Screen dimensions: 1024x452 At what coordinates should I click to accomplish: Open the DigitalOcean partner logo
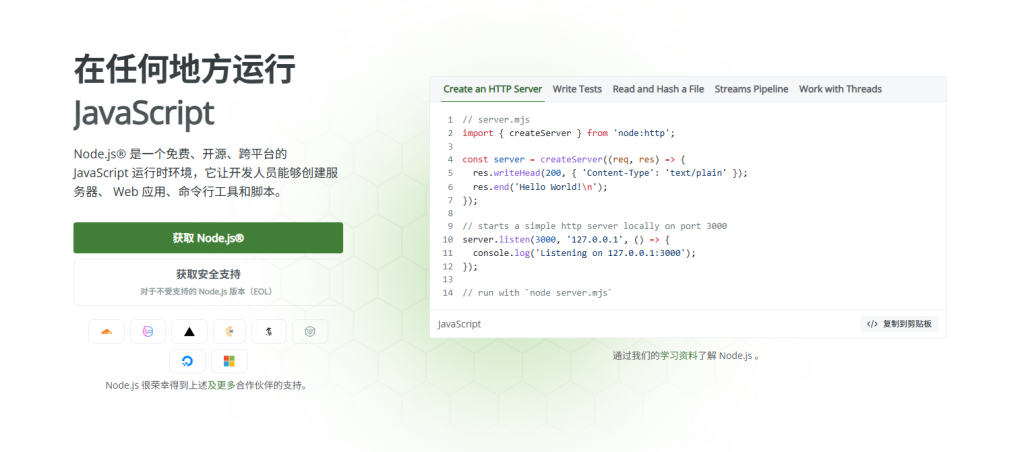(x=187, y=361)
